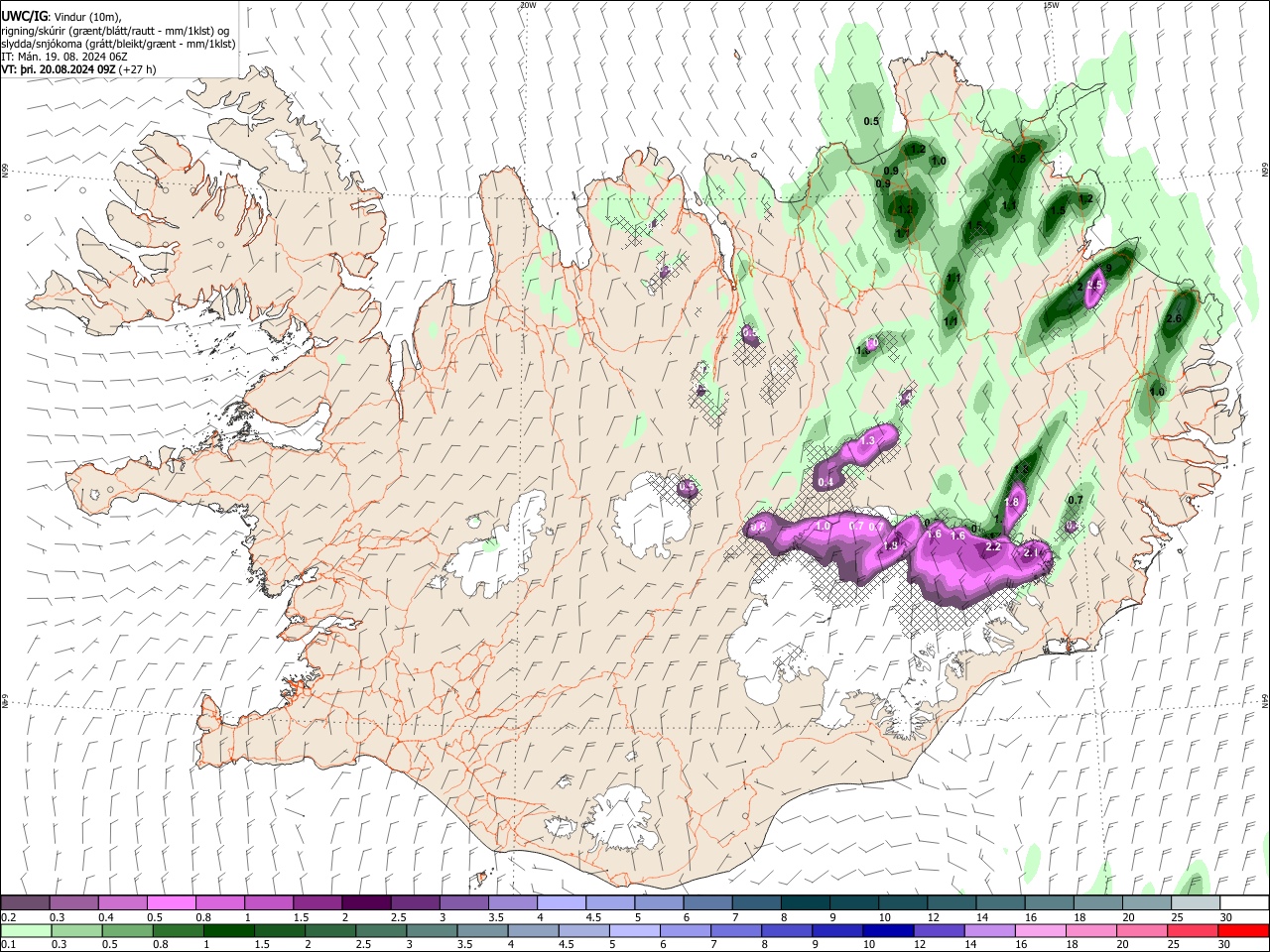Click the Langjökull glacier white area in the west
Image resolution: width=1270 pixels, height=952 pixels.
(x=501, y=553)
